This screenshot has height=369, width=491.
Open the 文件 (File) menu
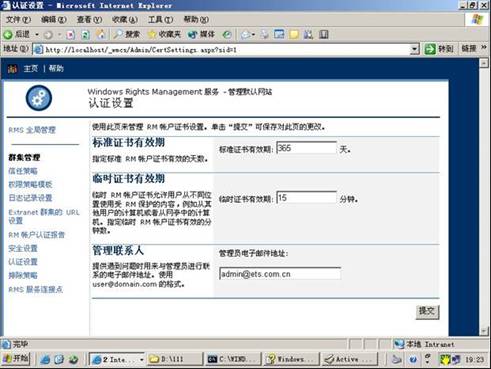point(18,20)
